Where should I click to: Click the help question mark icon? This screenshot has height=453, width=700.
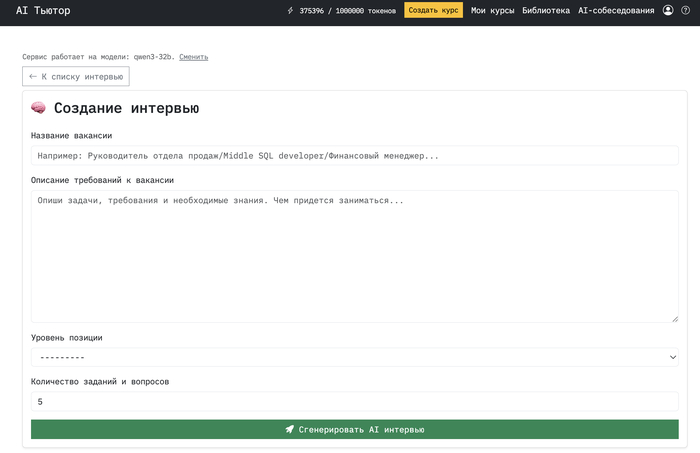pos(685,10)
